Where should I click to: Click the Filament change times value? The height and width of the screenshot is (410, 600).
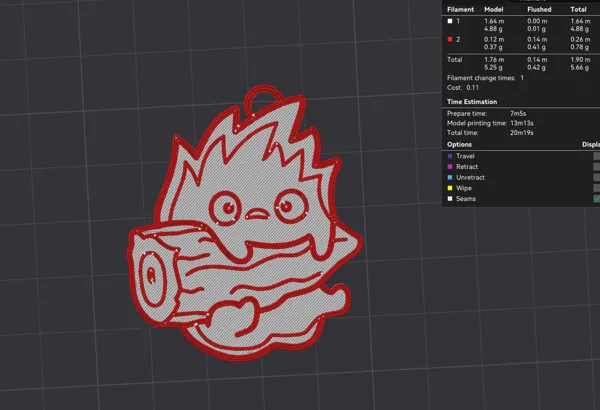click(522, 78)
